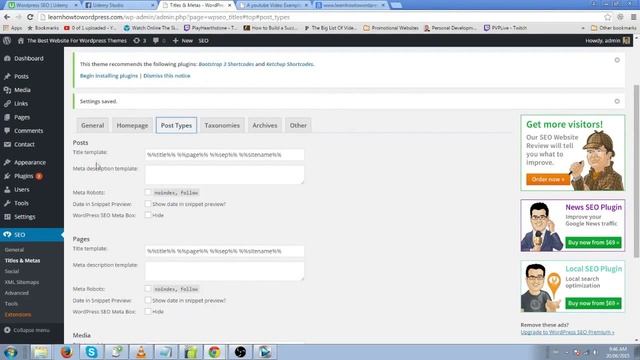Open the Plugins menu icon

[x=7, y=176]
